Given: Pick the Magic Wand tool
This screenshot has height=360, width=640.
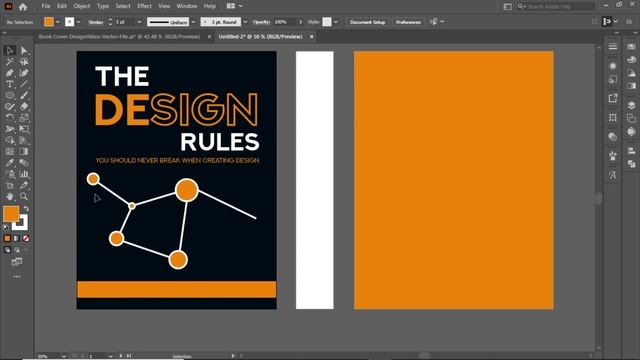Looking at the screenshot, I should (10, 62).
